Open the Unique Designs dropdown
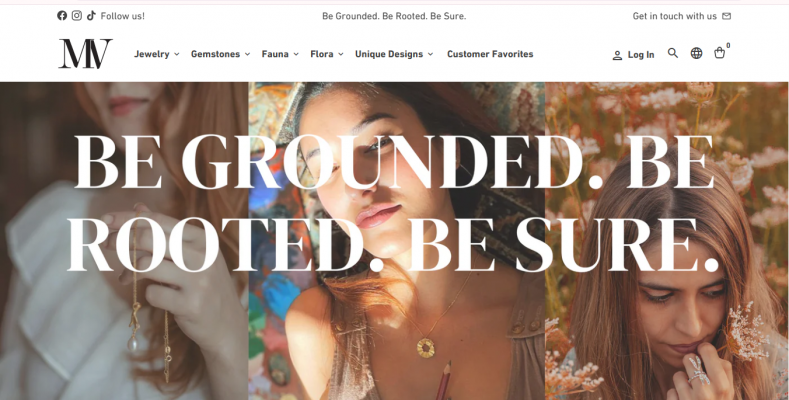This screenshot has height=400, width=789. pyautogui.click(x=394, y=54)
